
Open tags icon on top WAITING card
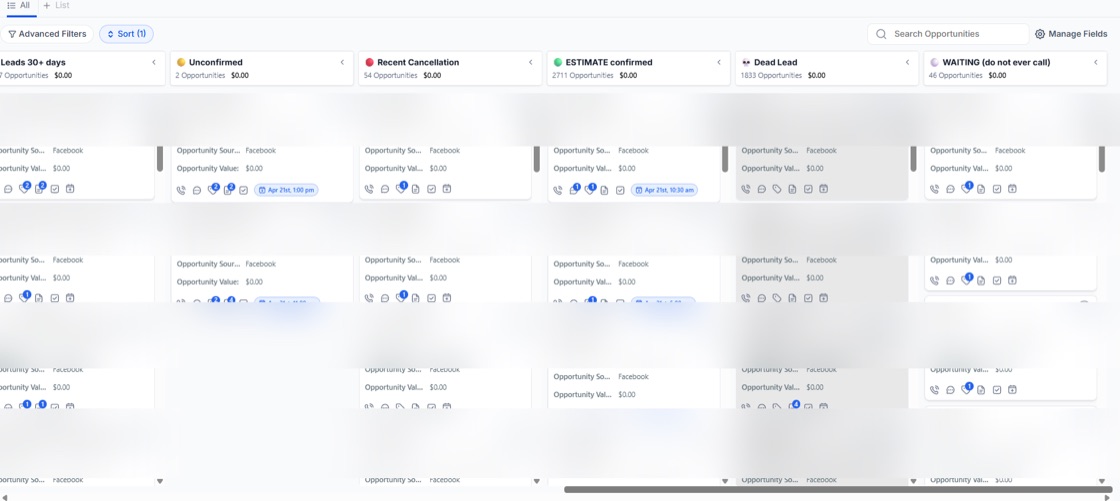pos(966,189)
